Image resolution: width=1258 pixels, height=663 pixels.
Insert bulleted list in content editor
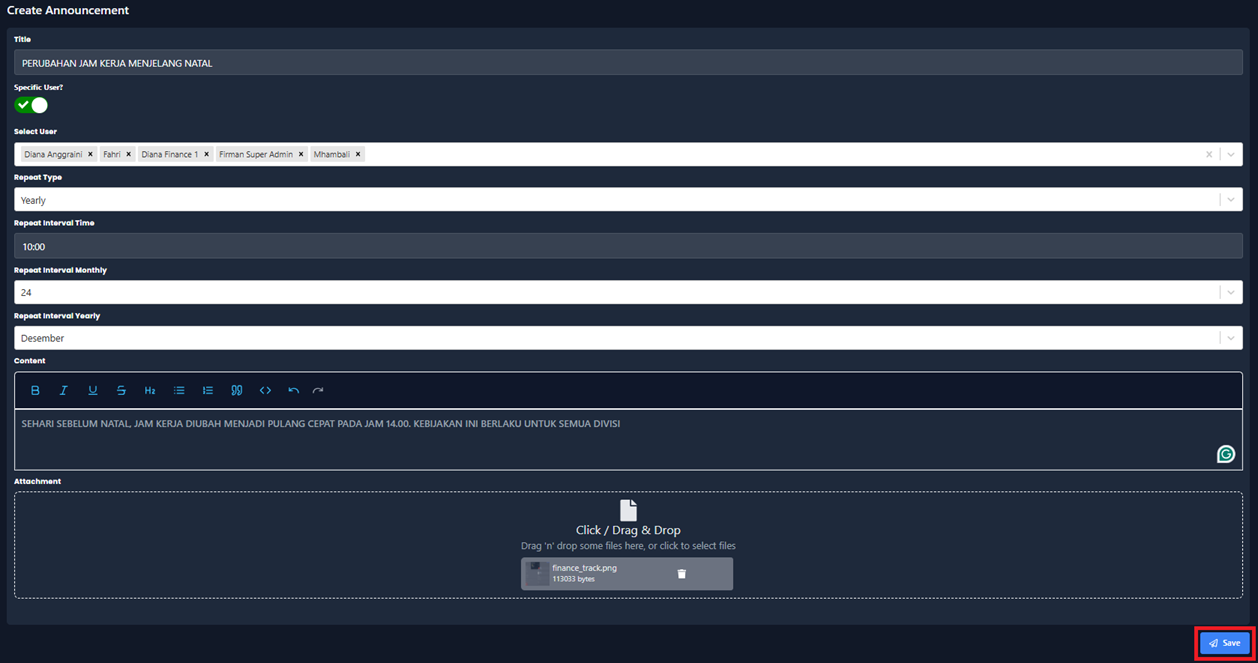[x=179, y=390]
